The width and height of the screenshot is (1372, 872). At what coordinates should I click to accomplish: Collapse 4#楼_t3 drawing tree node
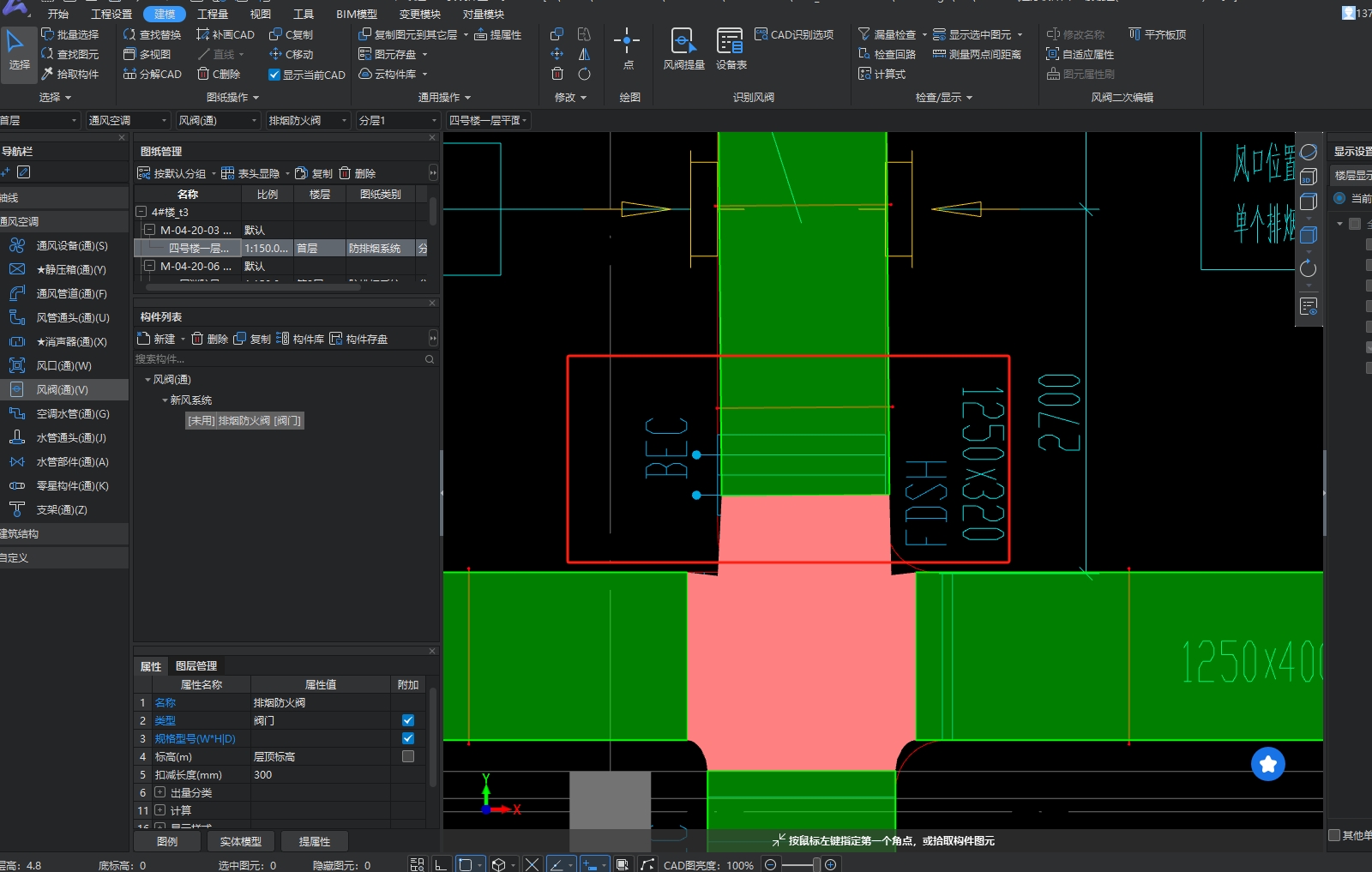click(x=141, y=212)
